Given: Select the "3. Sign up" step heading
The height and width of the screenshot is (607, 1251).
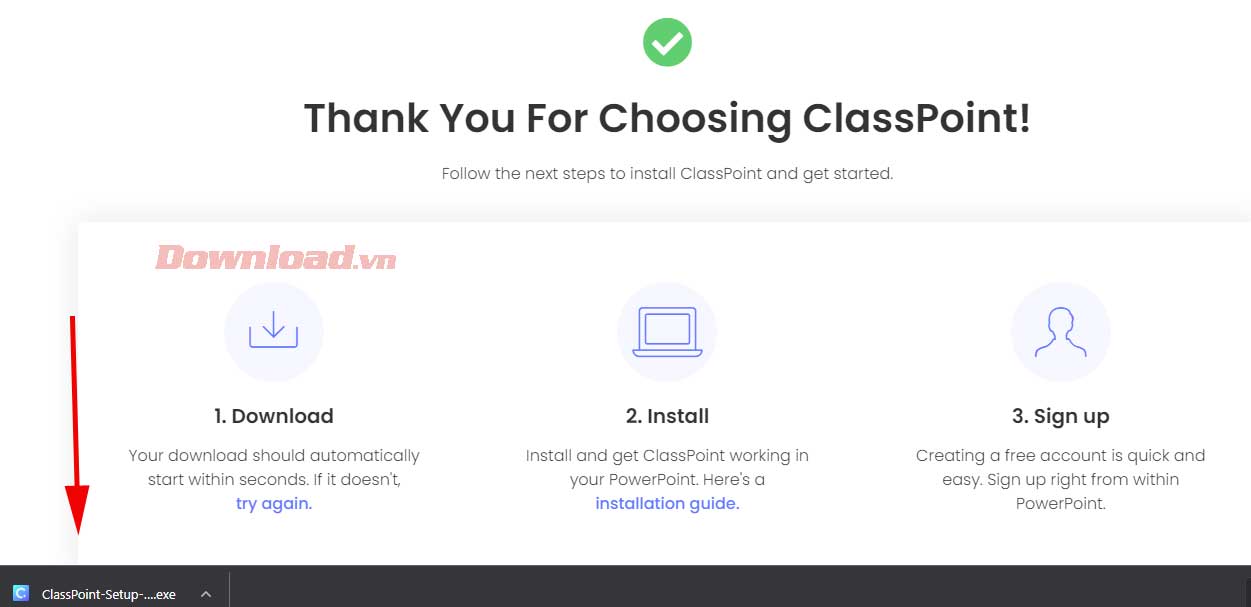Looking at the screenshot, I should tap(1060, 415).
